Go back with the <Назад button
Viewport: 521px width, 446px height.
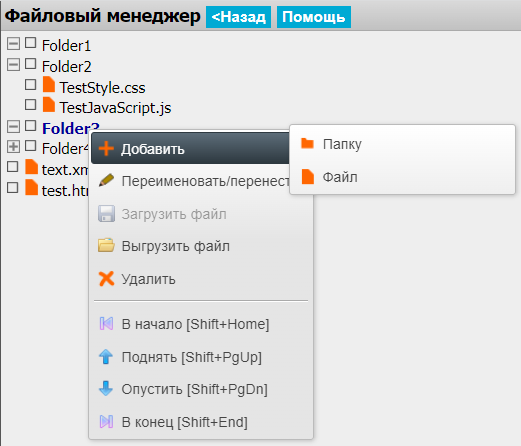(238, 17)
